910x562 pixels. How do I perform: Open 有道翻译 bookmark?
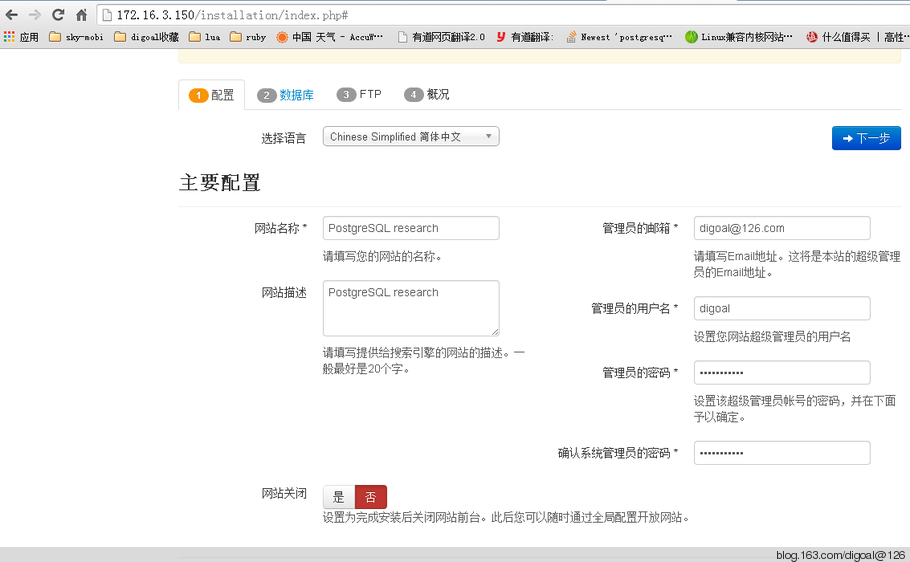(x=525, y=37)
